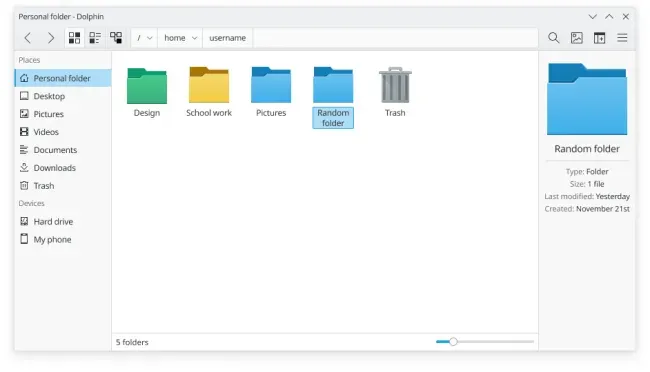Click the username breadcrumb segment
The width and height of the screenshot is (650, 372).
click(x=228, y=38)
